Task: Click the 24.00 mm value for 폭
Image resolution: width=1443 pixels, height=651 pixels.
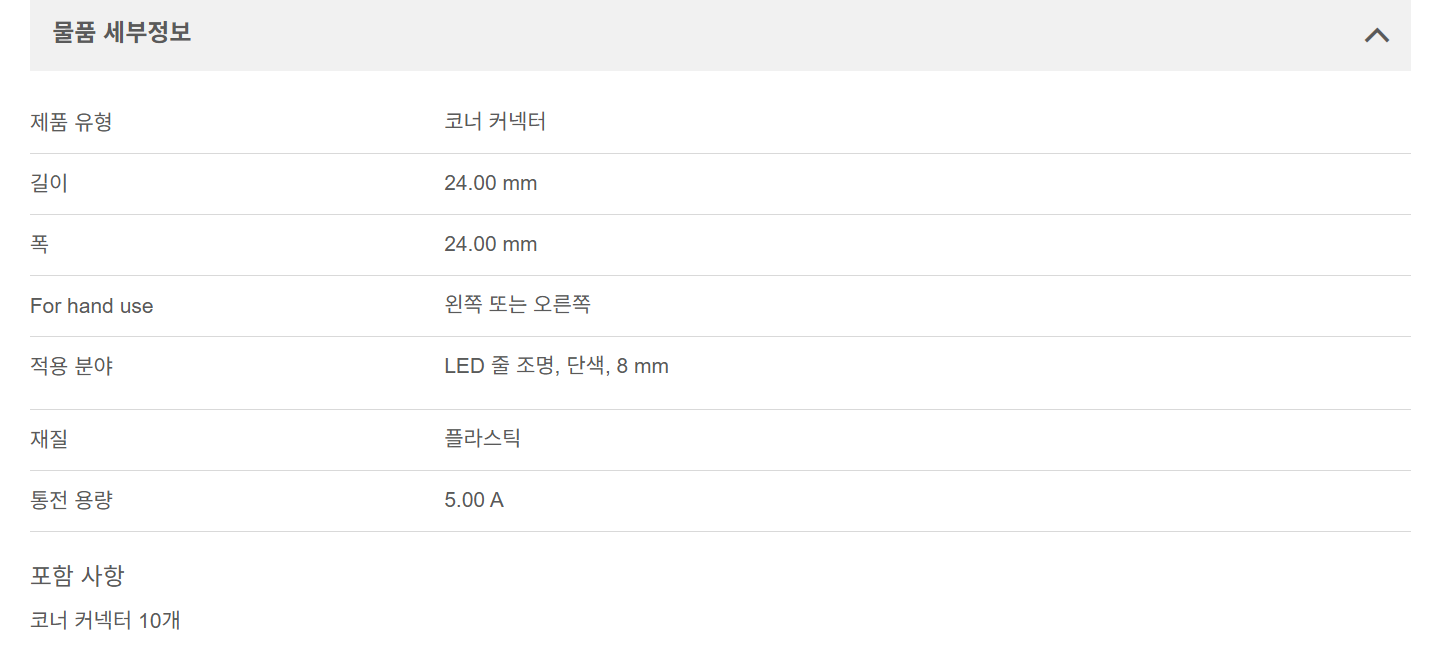Action: [490, 245]
